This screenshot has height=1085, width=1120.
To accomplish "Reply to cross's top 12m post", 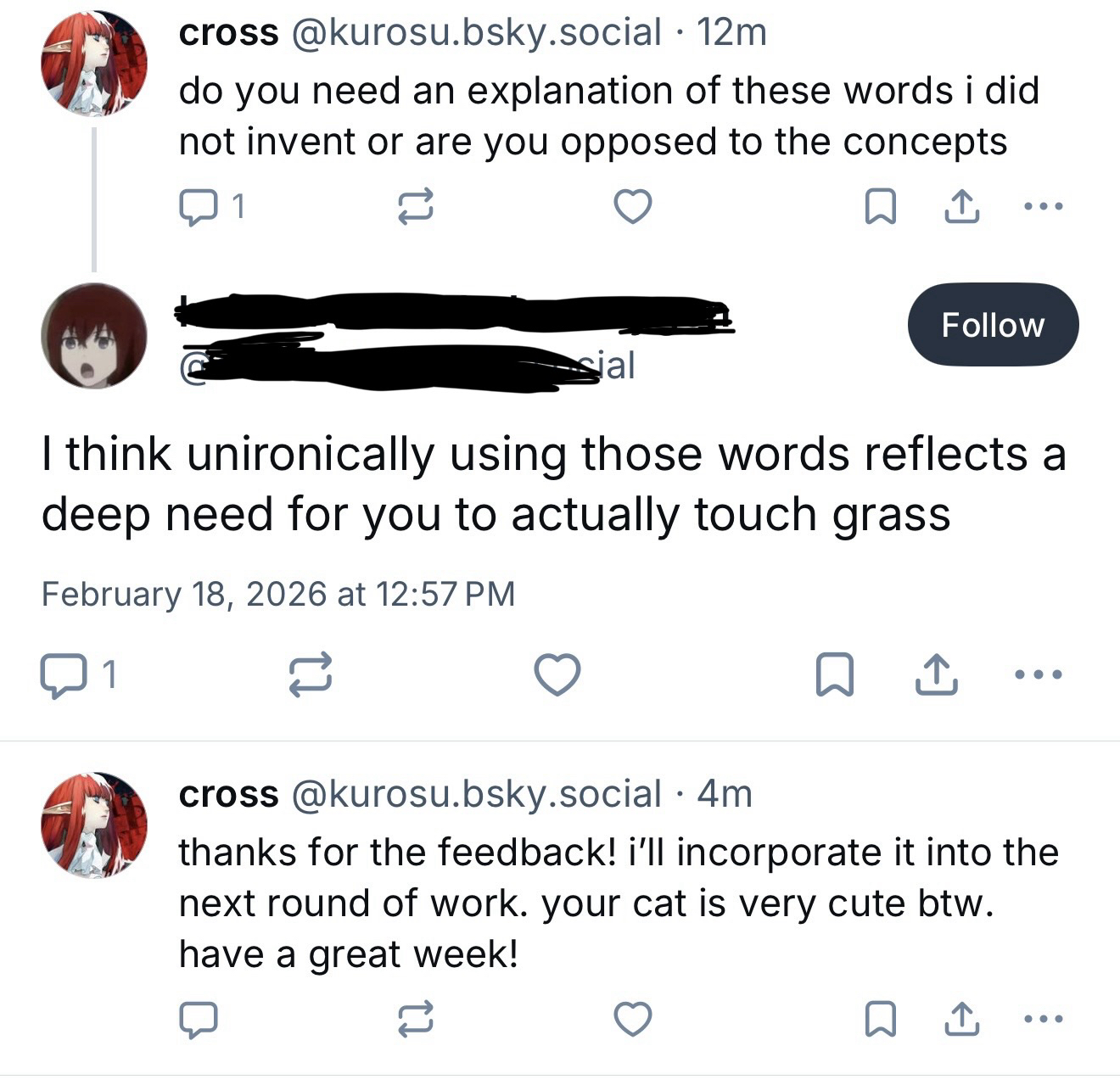I will [199, 206].
